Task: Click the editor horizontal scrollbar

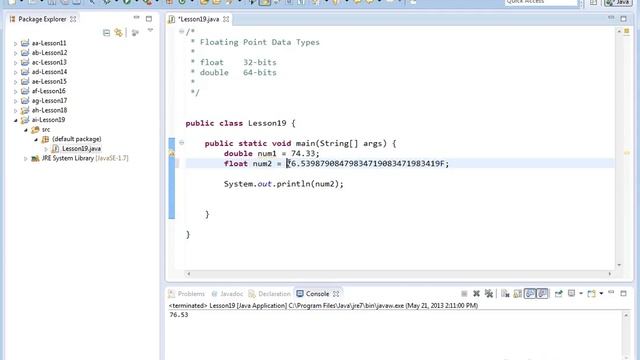Action: pos(398,274)
